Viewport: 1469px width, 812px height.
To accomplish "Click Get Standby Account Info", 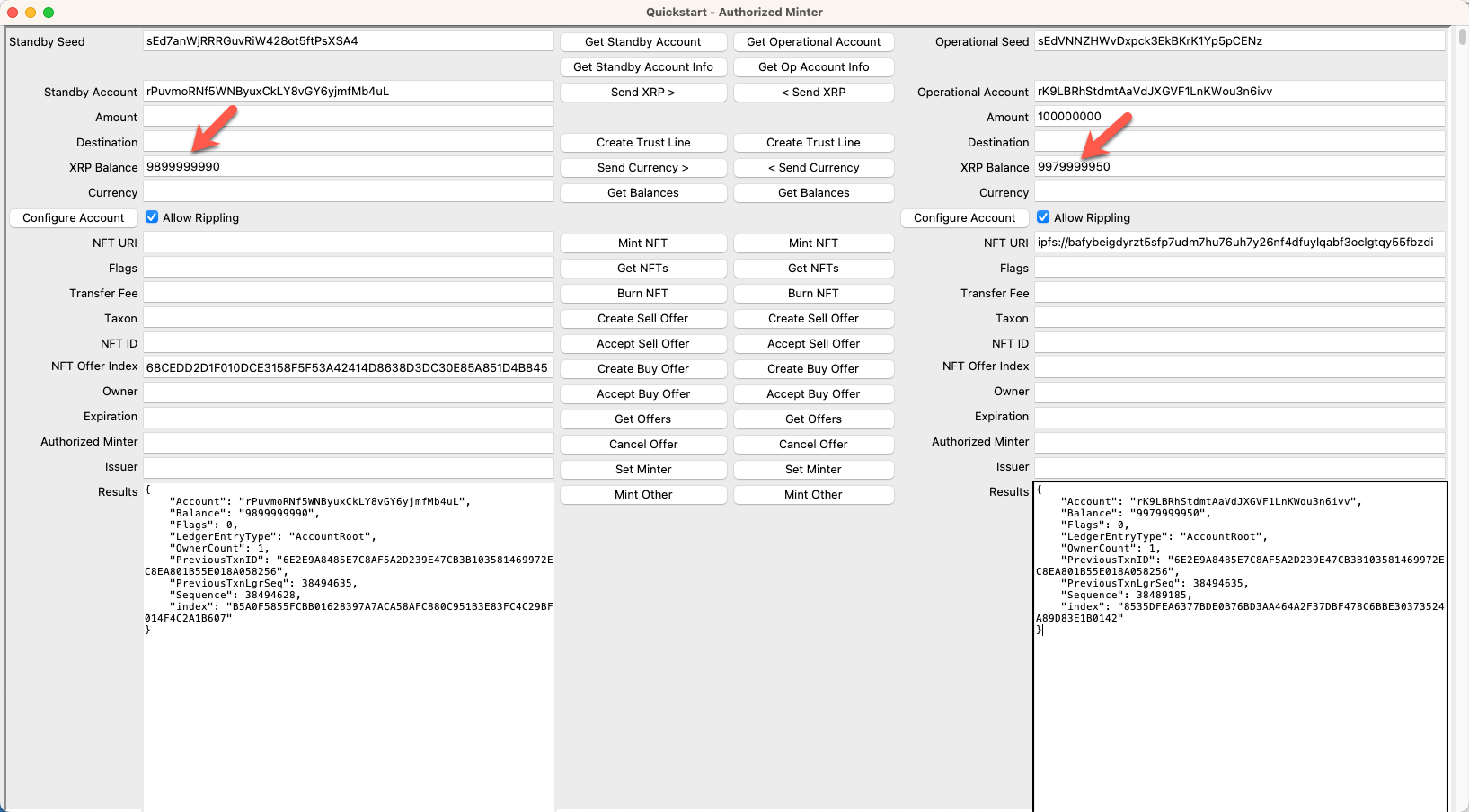I will coord(643,66).
